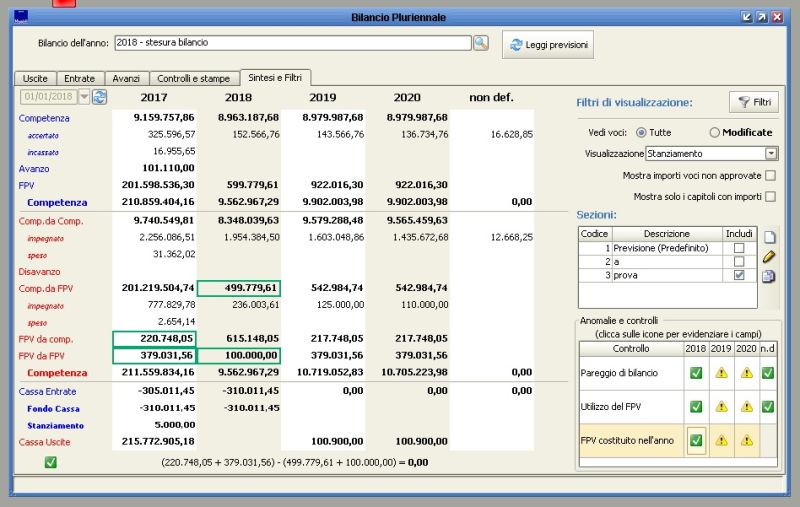Open the date picker dropdown arrow

pos(84,97)
